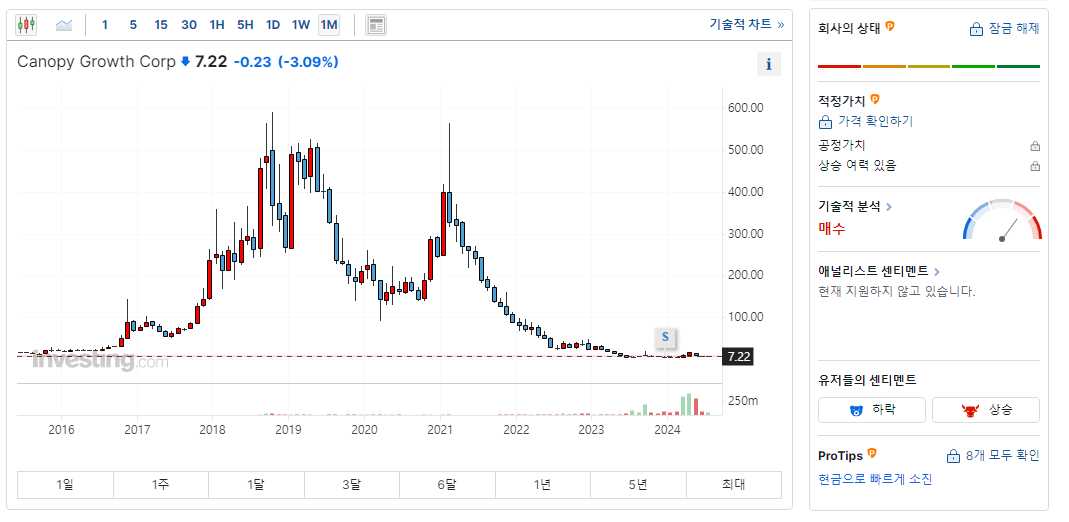
Task: Set the 1H interval
Action: [217, 25]
